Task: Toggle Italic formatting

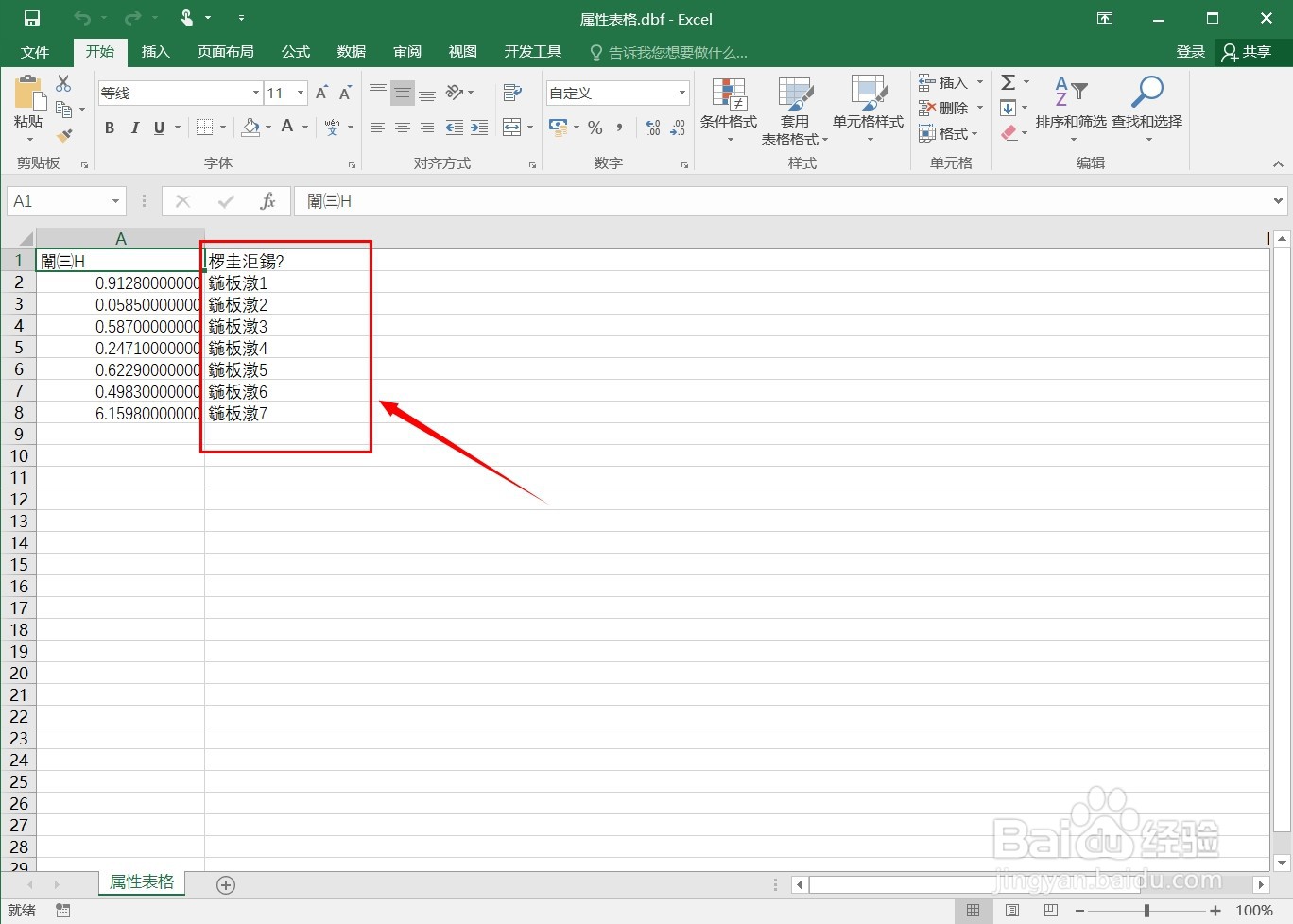Action: 134,128
